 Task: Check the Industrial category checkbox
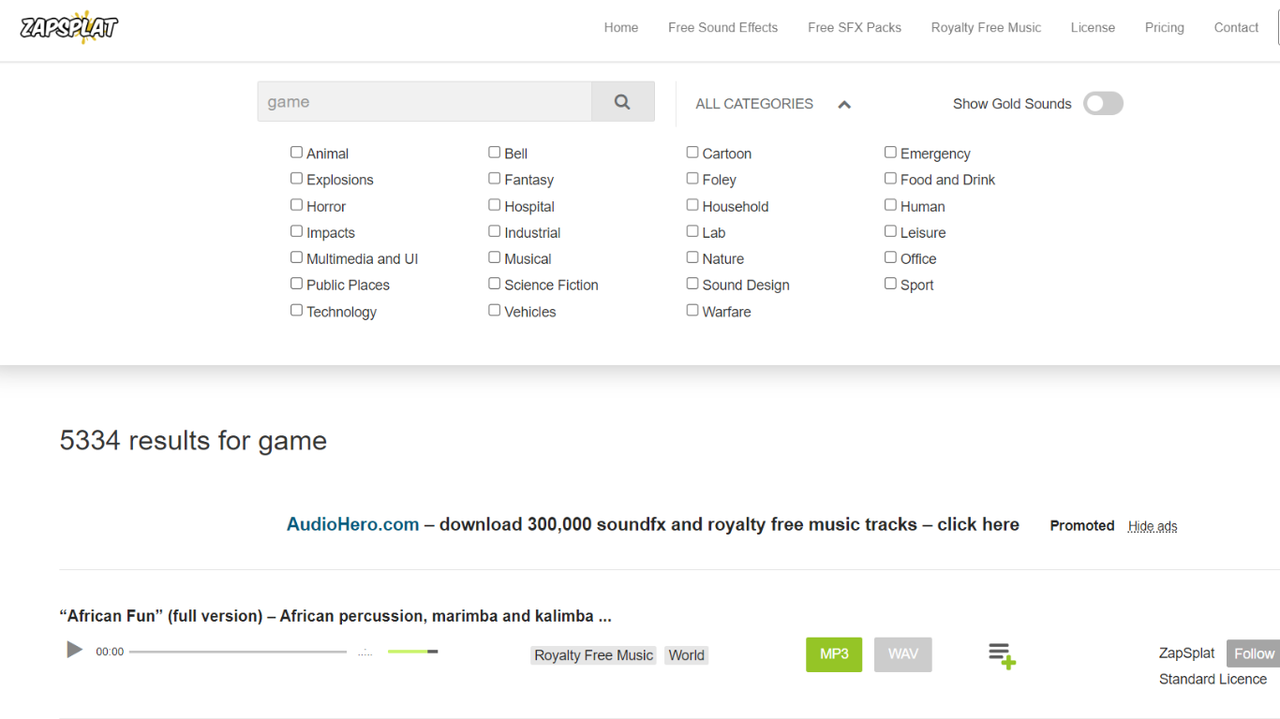[x=494, y=231]
